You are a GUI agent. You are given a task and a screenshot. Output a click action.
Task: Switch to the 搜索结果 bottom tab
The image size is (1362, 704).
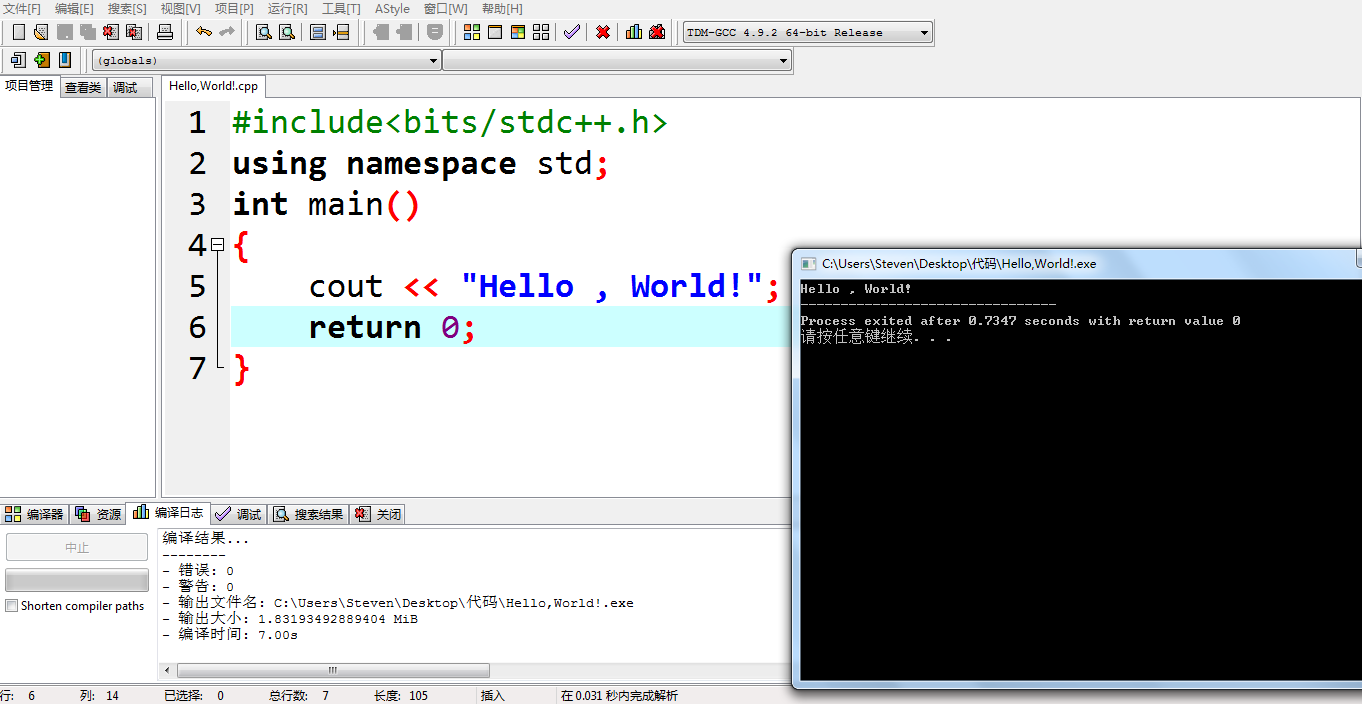[x=308, y=514]
